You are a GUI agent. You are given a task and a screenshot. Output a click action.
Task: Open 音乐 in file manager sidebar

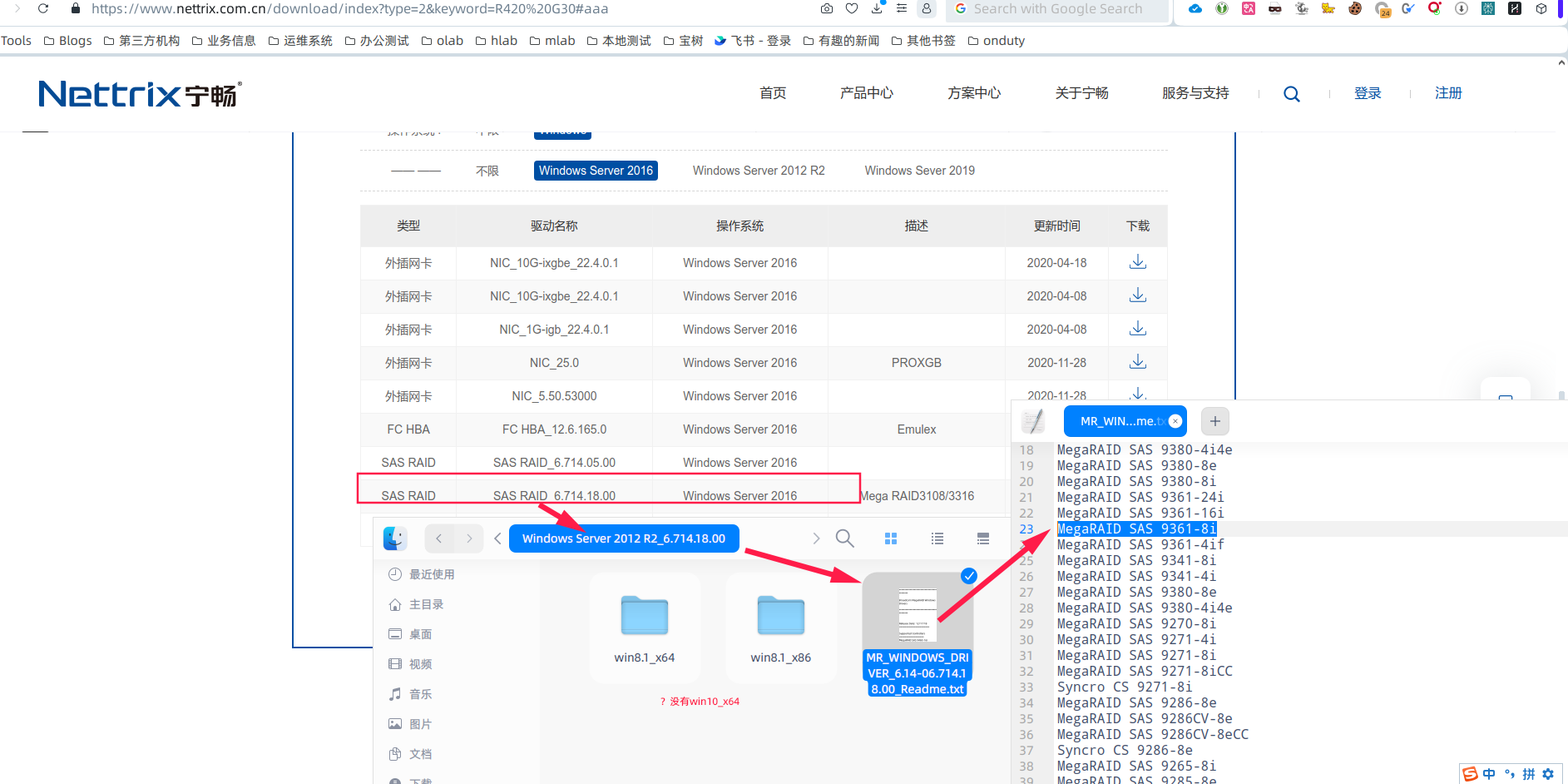[410, 694]
